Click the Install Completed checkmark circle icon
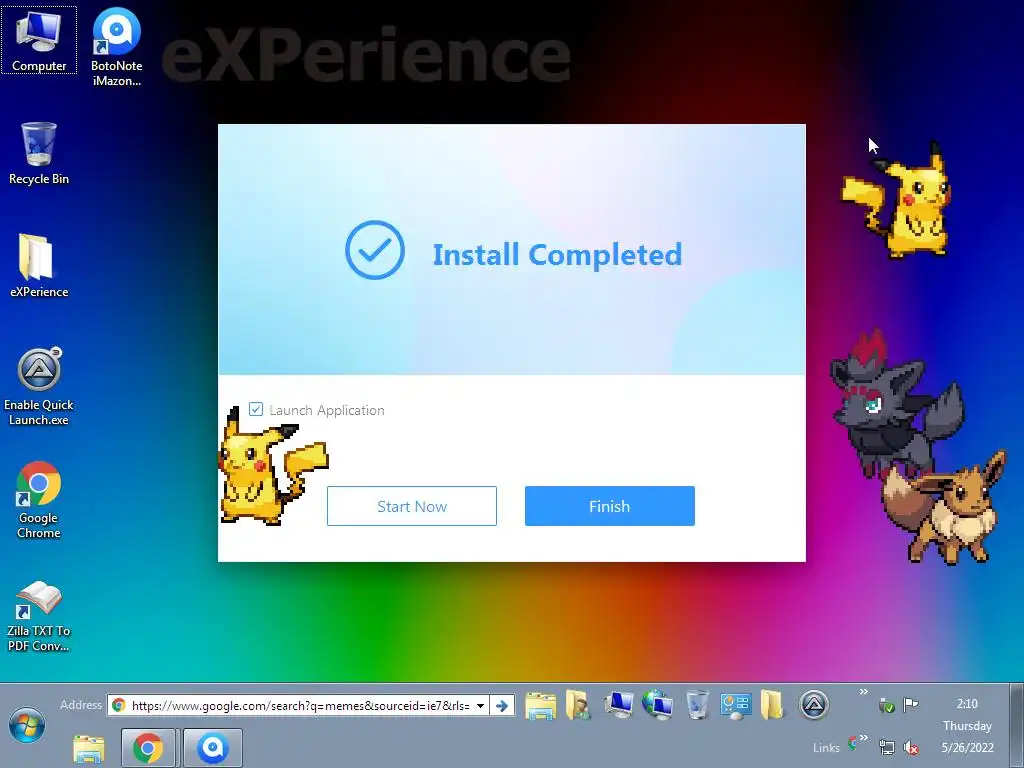 tap(375, 251)
